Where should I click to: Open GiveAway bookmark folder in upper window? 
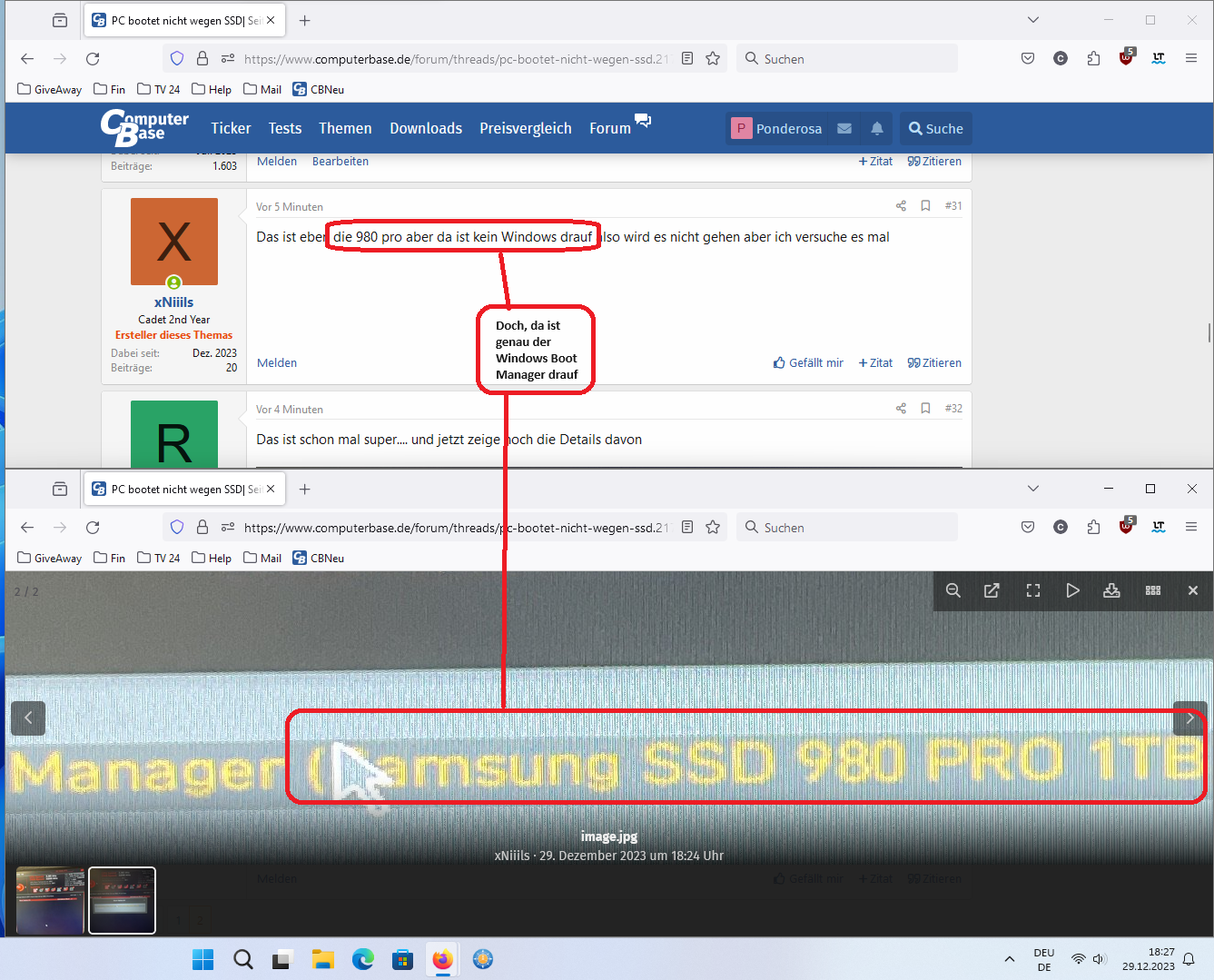pos(50,89)
